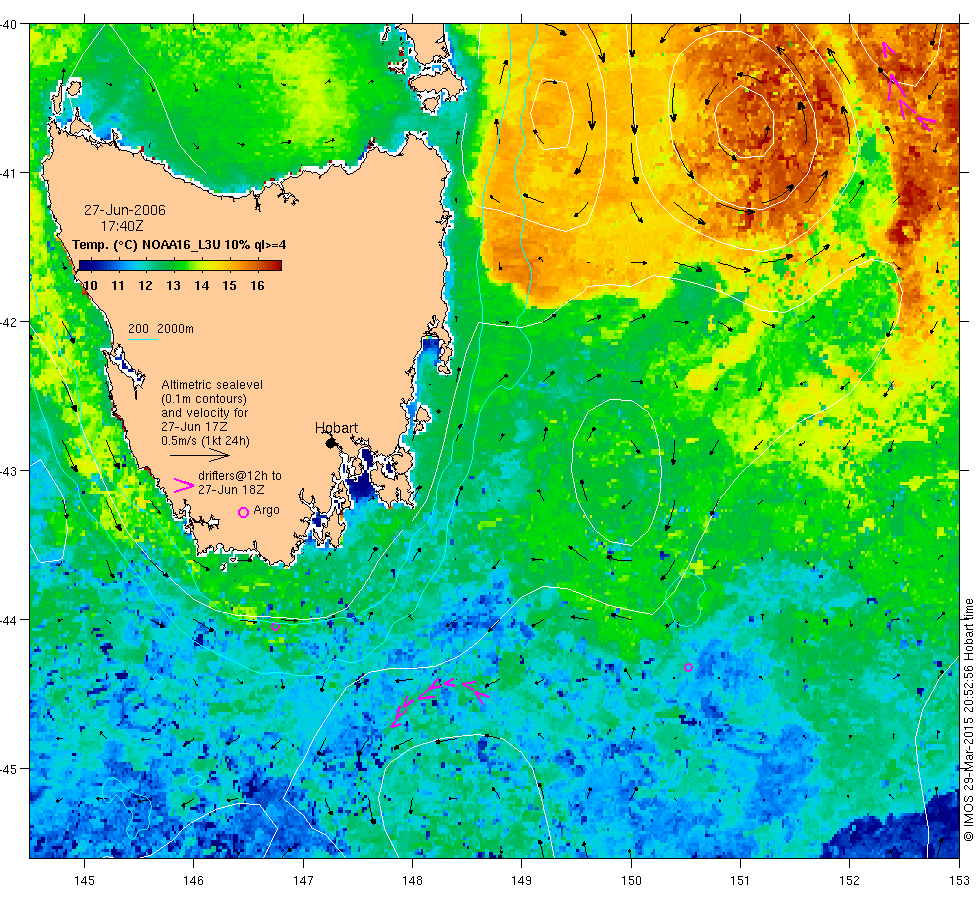Click the Hobart city label
Image resolution: width=980 pixels, height=900 pixels.
(336, 428)
